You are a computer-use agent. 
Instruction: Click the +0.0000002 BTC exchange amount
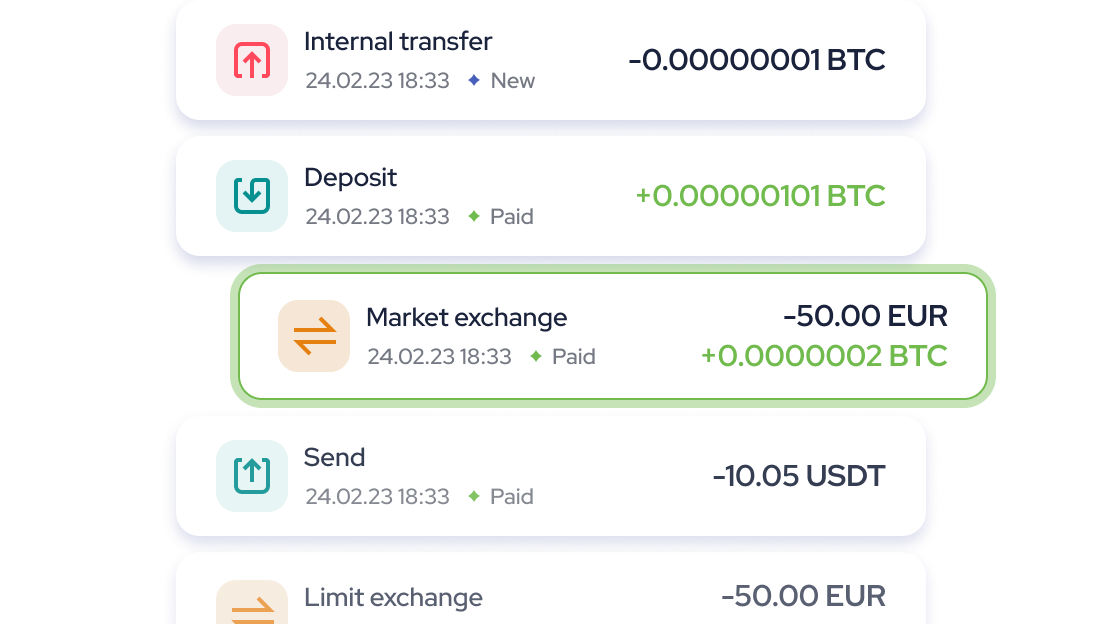(824, 356)
